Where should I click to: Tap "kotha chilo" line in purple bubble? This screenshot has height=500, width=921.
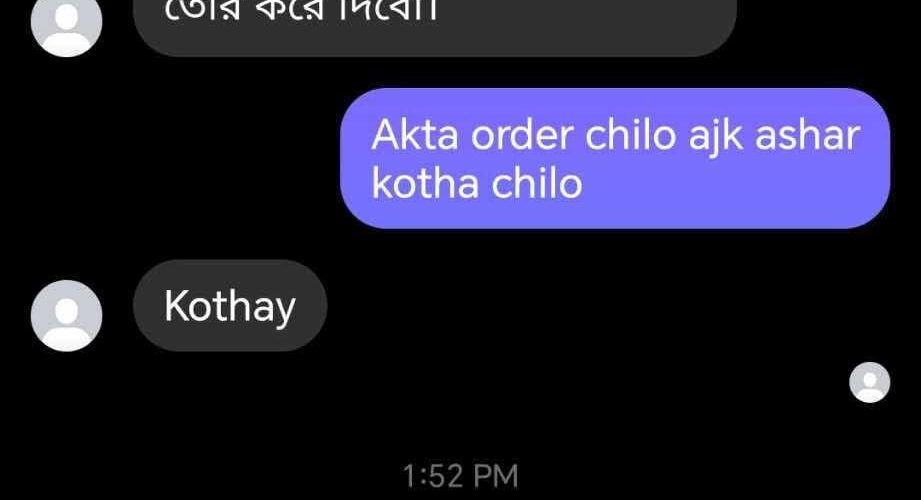click(x=477, y=183)
